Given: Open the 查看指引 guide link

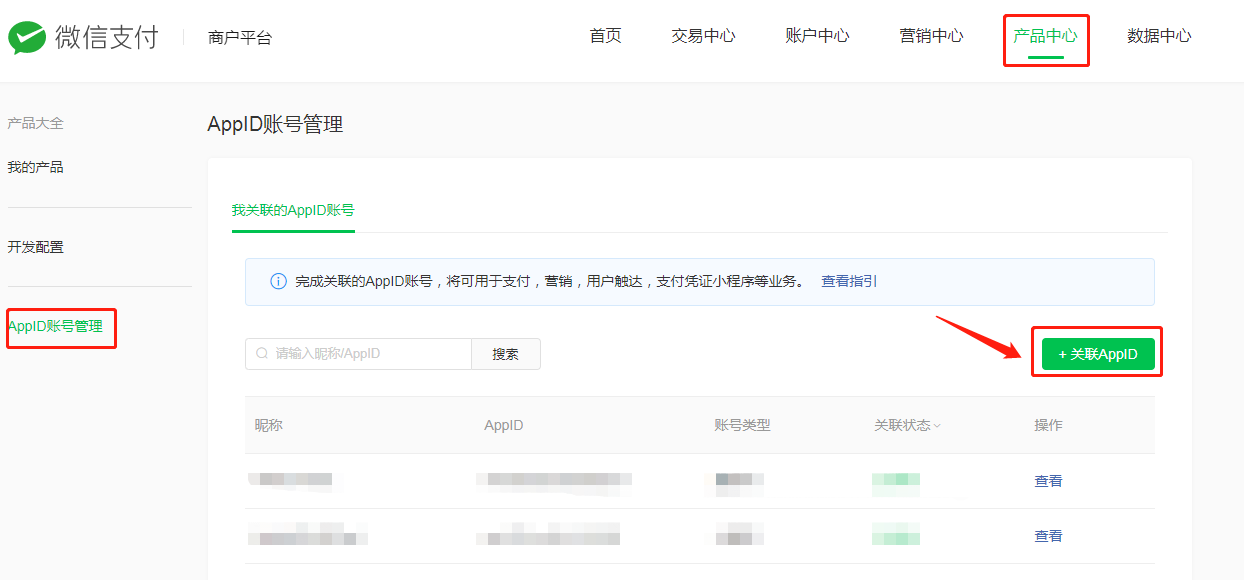Looking at the screenshot, I should click(849, 282).
